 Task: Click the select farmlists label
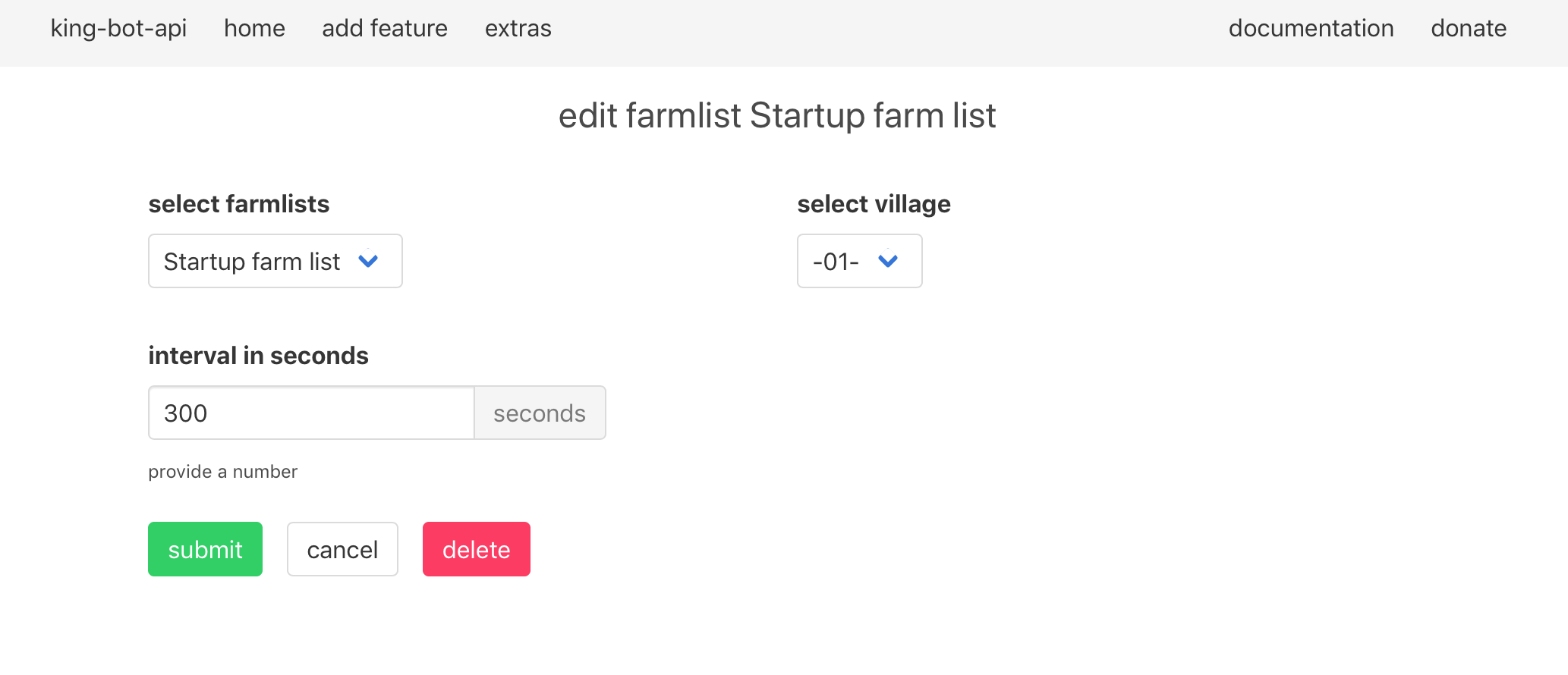[x=239, y=204]
